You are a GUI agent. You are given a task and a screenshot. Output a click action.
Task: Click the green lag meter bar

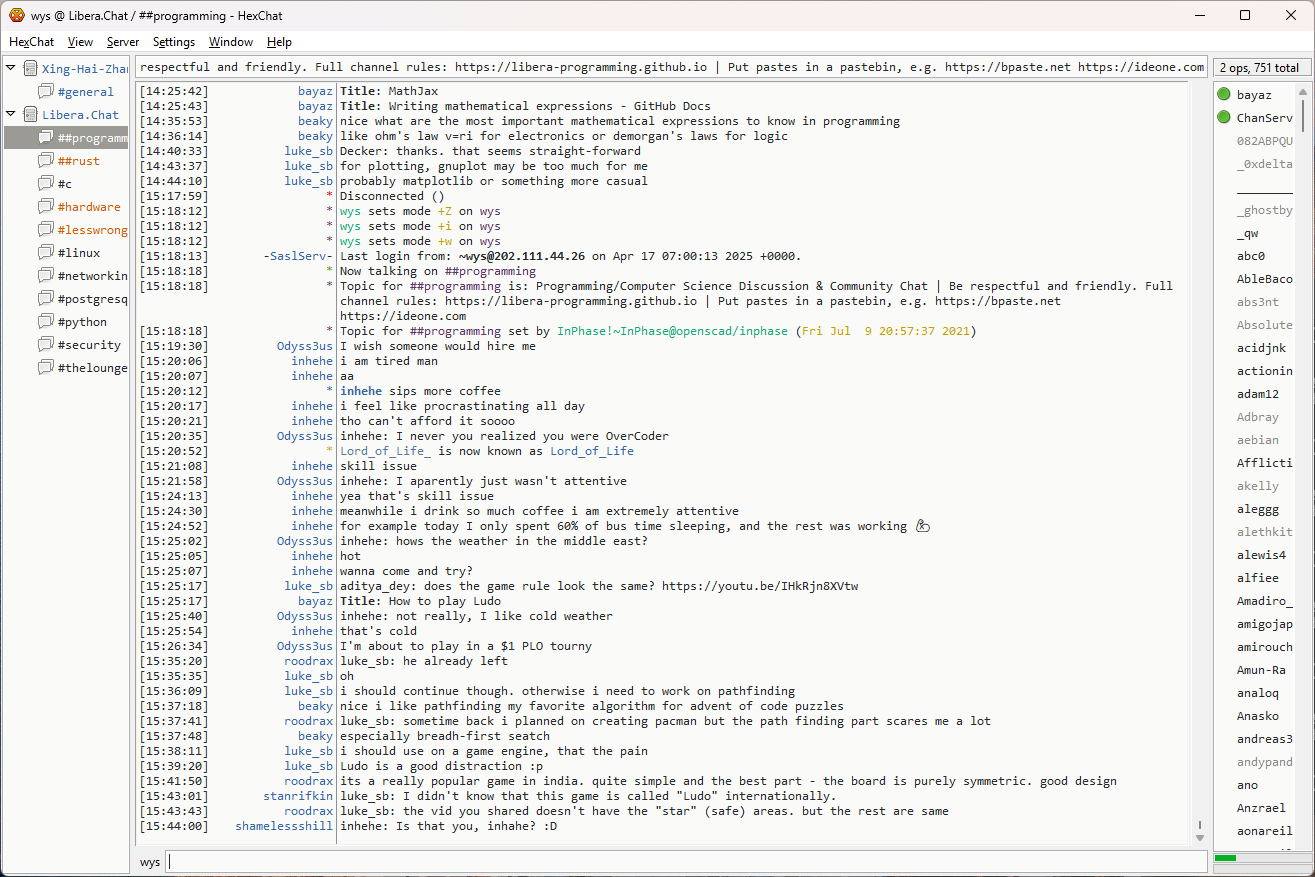(x=1225, y=858)
